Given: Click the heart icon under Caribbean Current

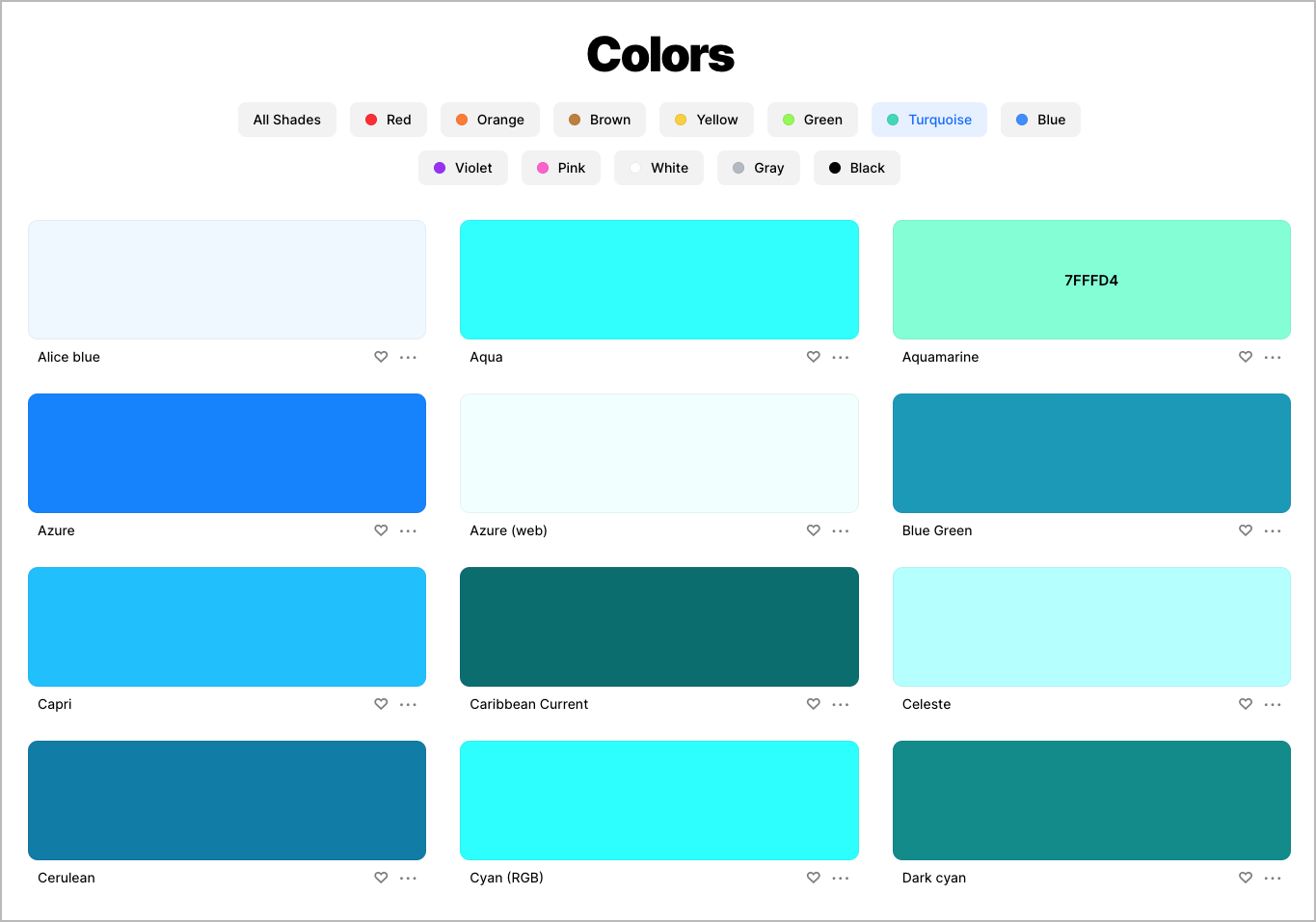Looking at the screenshot, I should (813, 704).
